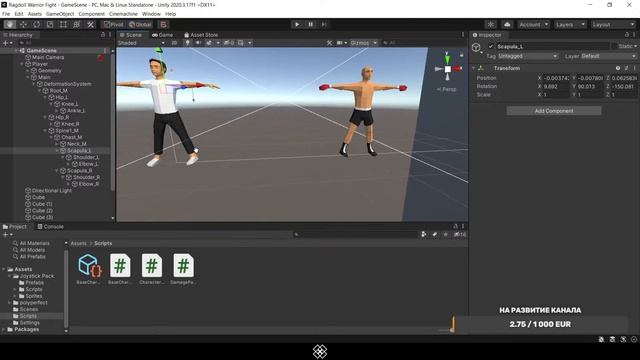Open the Account dropdown
Image resolution: width=640 pixels, height=360 pixels.
[533, 24]
